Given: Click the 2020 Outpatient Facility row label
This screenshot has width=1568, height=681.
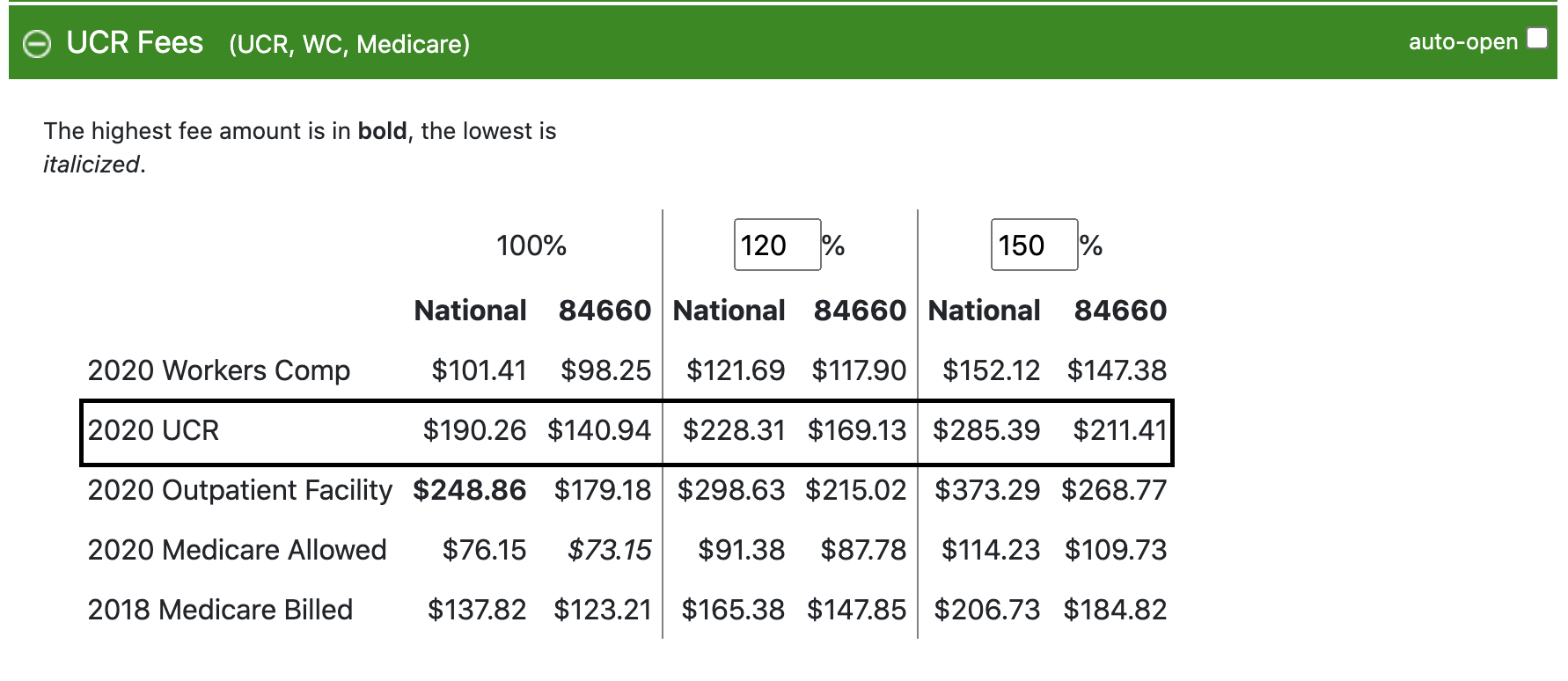Looking at the screenshot, I should coord(239,490).
